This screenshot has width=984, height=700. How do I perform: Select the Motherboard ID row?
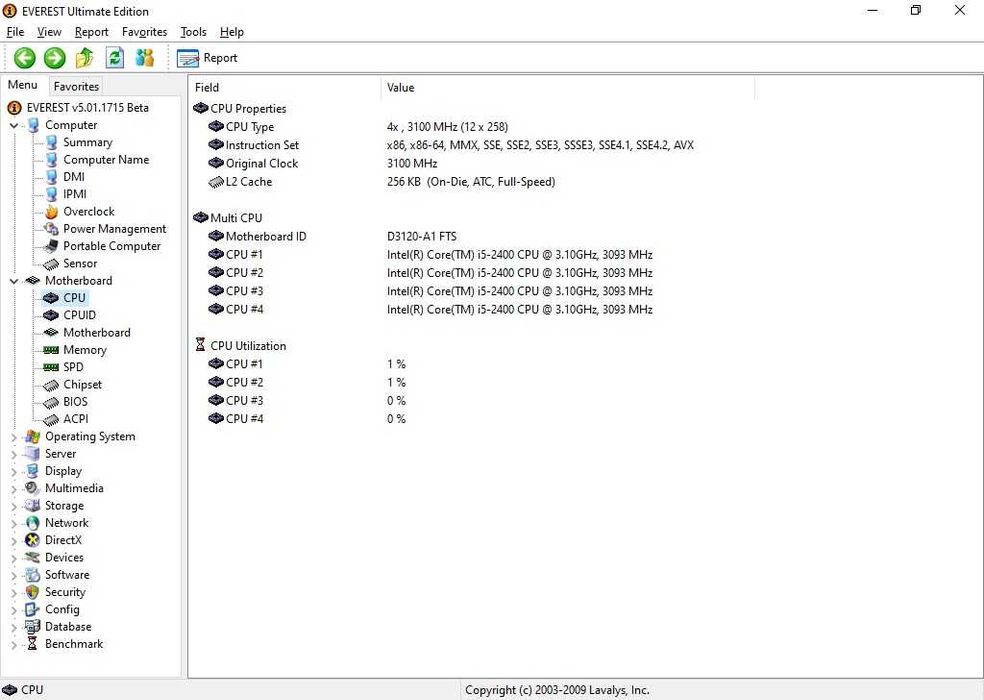pyautogui.click(x=471, y=236)
